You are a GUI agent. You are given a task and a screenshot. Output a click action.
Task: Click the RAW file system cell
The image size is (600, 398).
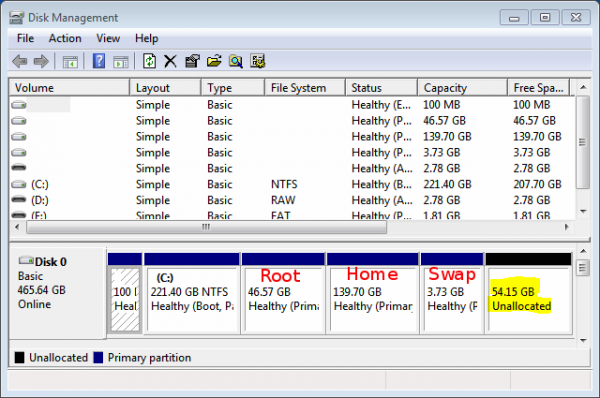click(x=283, y=200)
